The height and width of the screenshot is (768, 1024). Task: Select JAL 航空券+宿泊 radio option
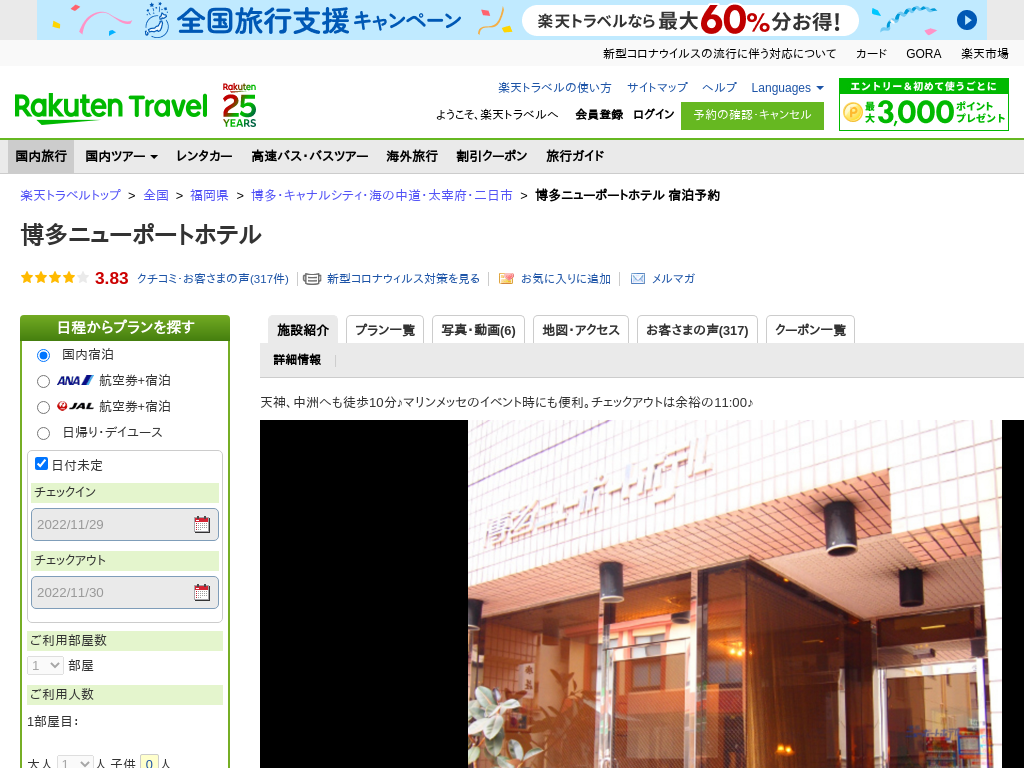pos(43,408)
